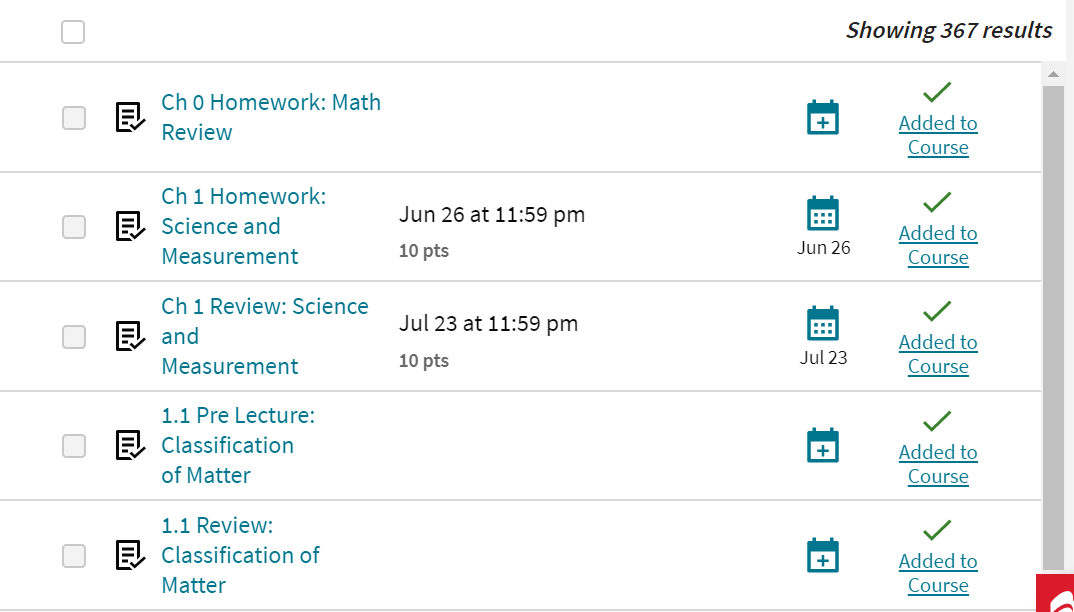
Task: Click the Jun 26 calendar icon
Action: (822, 213)
